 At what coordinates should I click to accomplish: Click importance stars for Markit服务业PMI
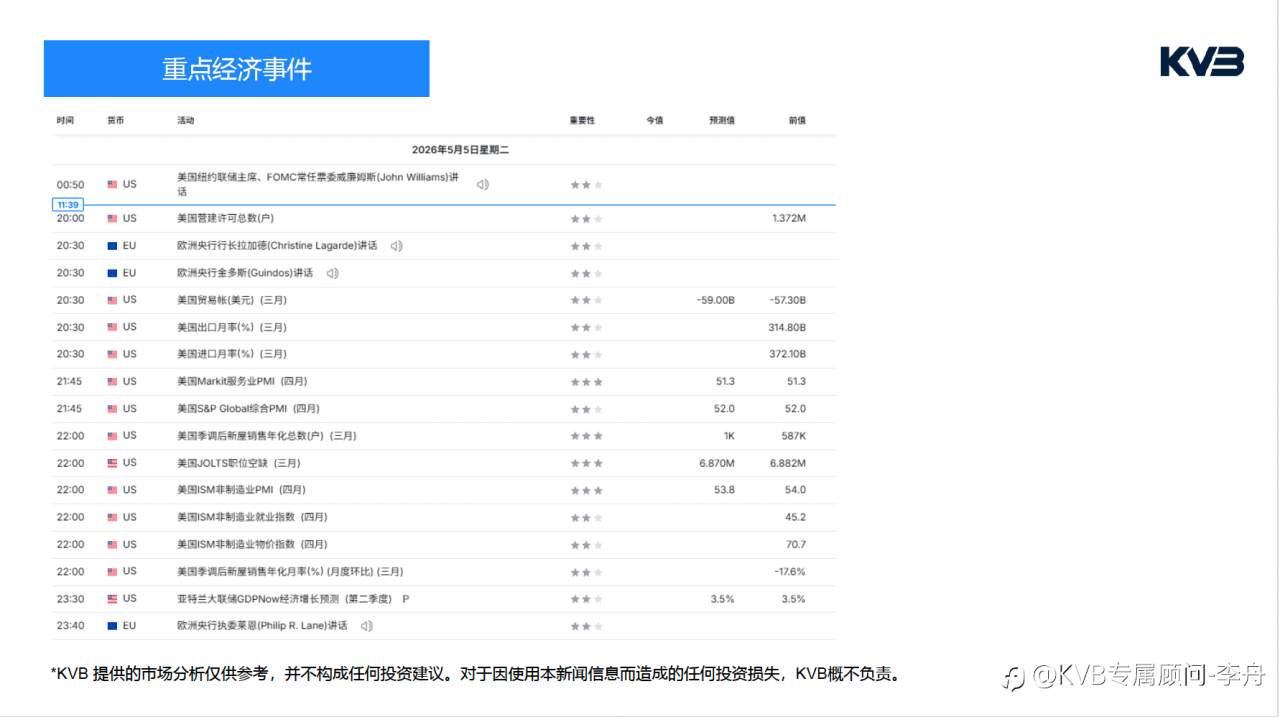[x=587, y=382]
